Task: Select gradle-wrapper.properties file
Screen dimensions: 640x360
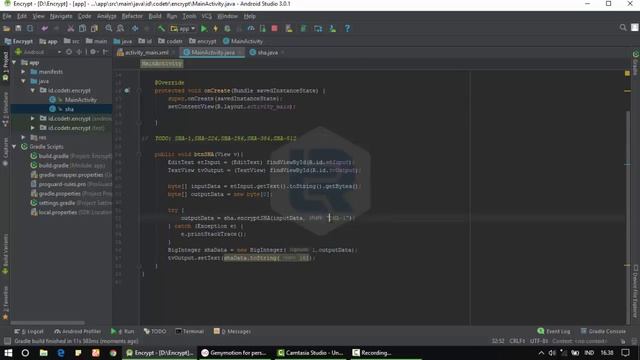Action: (x=71, y=175)
